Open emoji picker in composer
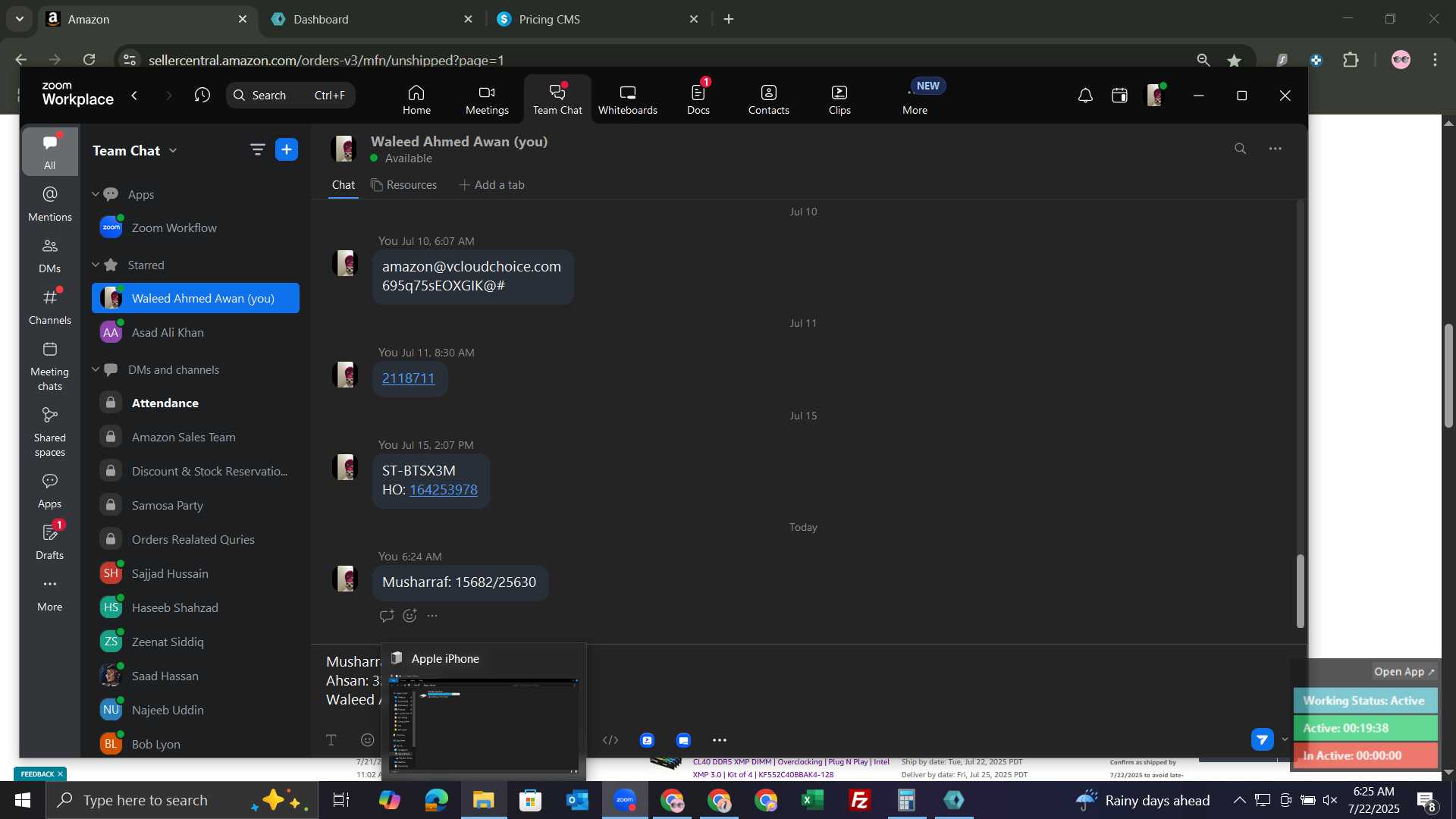The height and width of the screenshot is (819, 1456). point(368,740)
